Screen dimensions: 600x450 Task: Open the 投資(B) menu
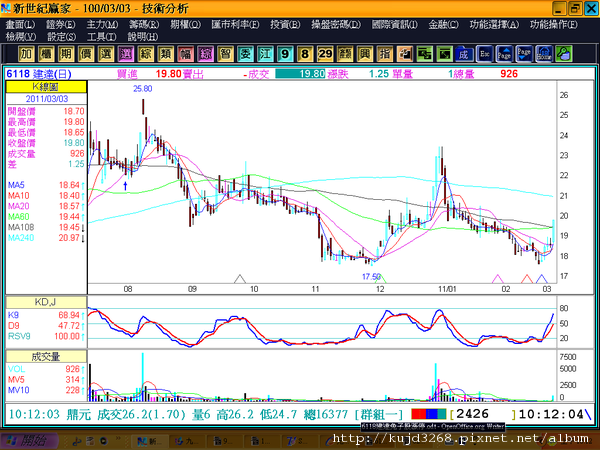click(285, 24)
